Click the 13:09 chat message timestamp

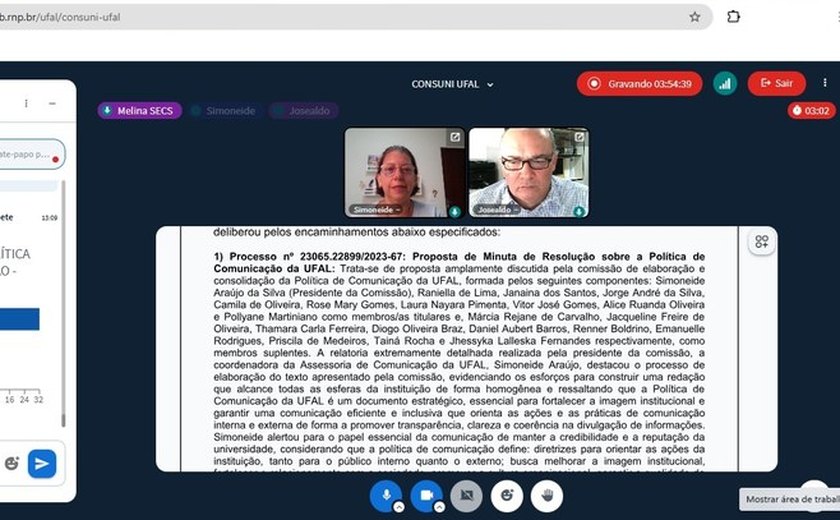(x=49, y=218)
